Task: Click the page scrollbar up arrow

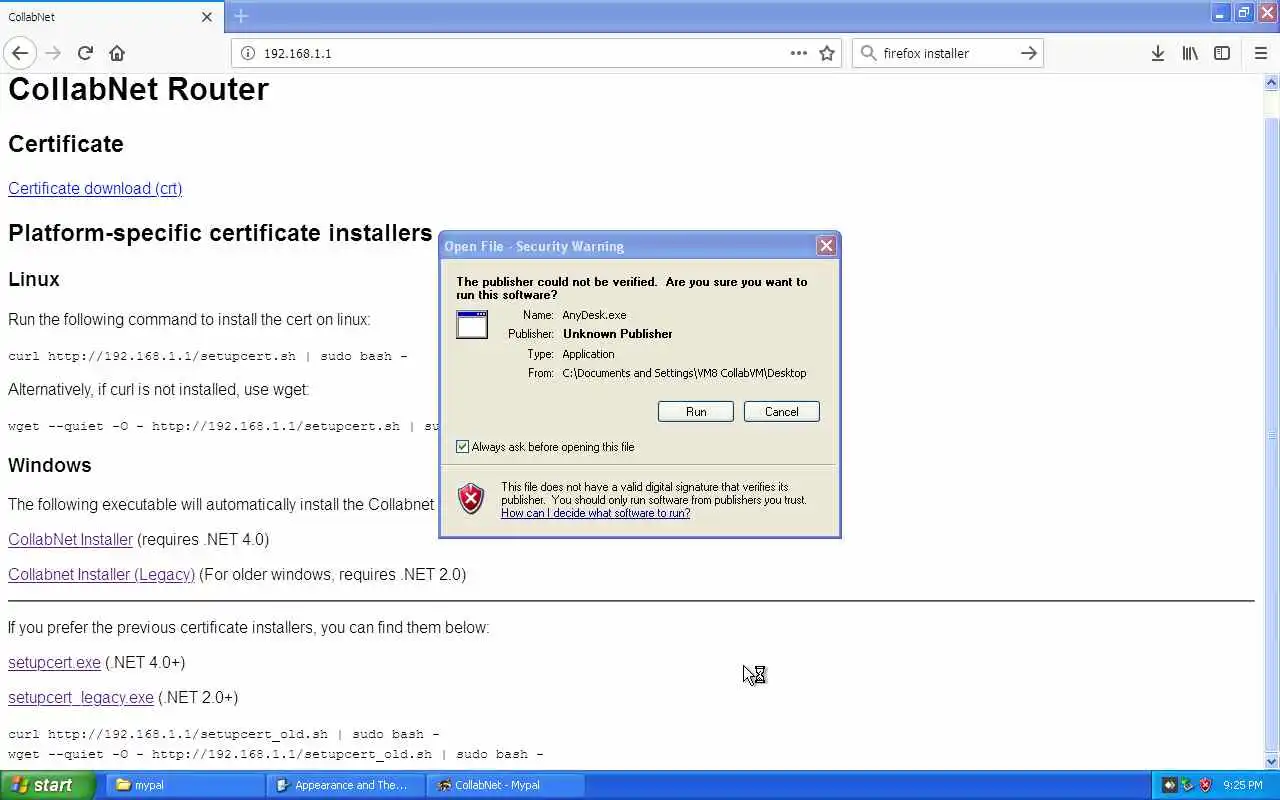Action: (1272, 83)
